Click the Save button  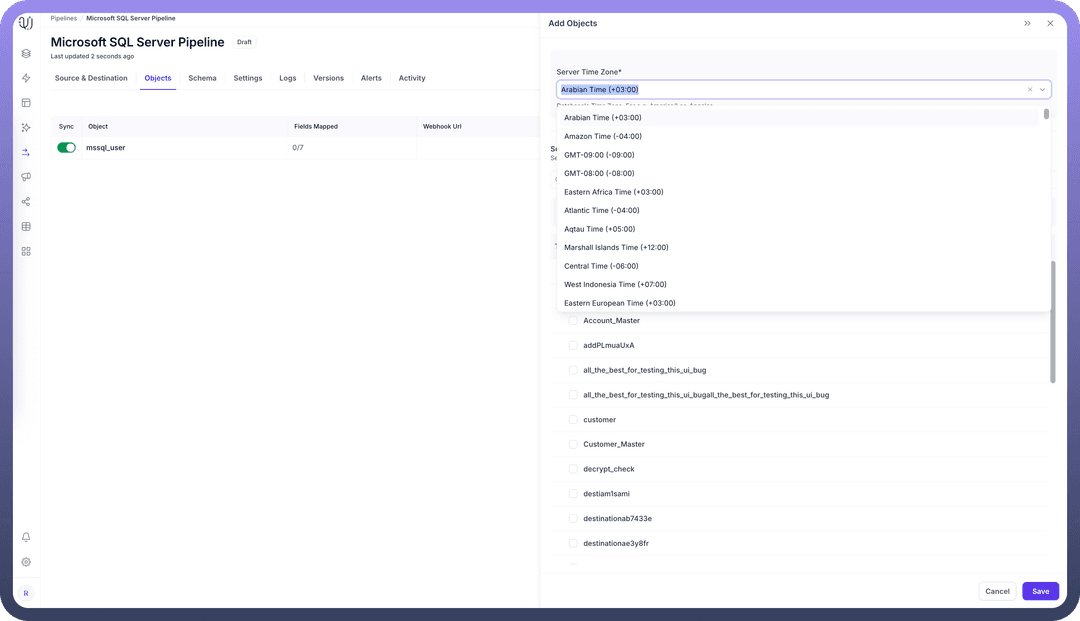(1040, 591)
